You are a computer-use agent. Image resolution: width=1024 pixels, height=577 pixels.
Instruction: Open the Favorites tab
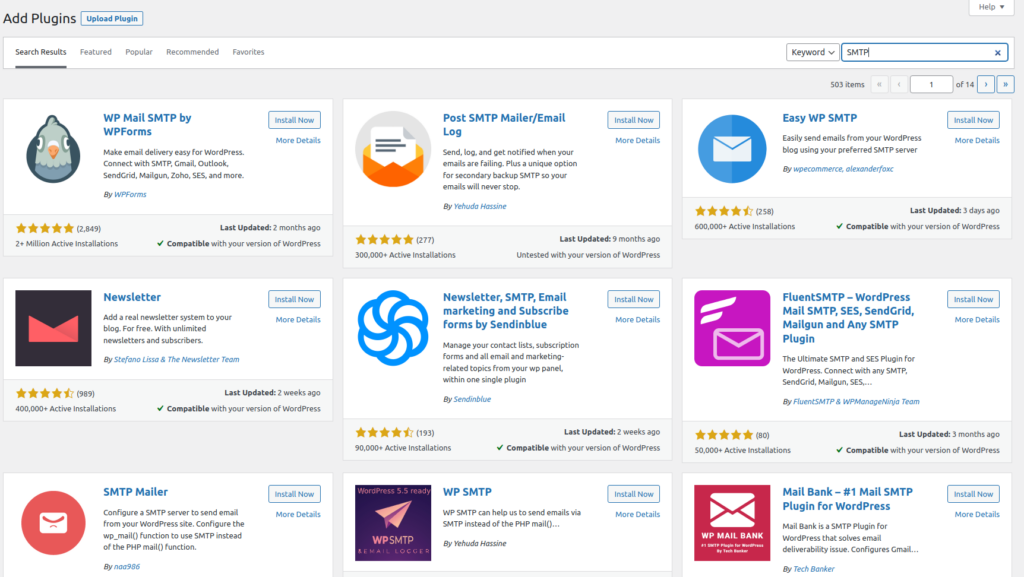(x=248, y=52)
